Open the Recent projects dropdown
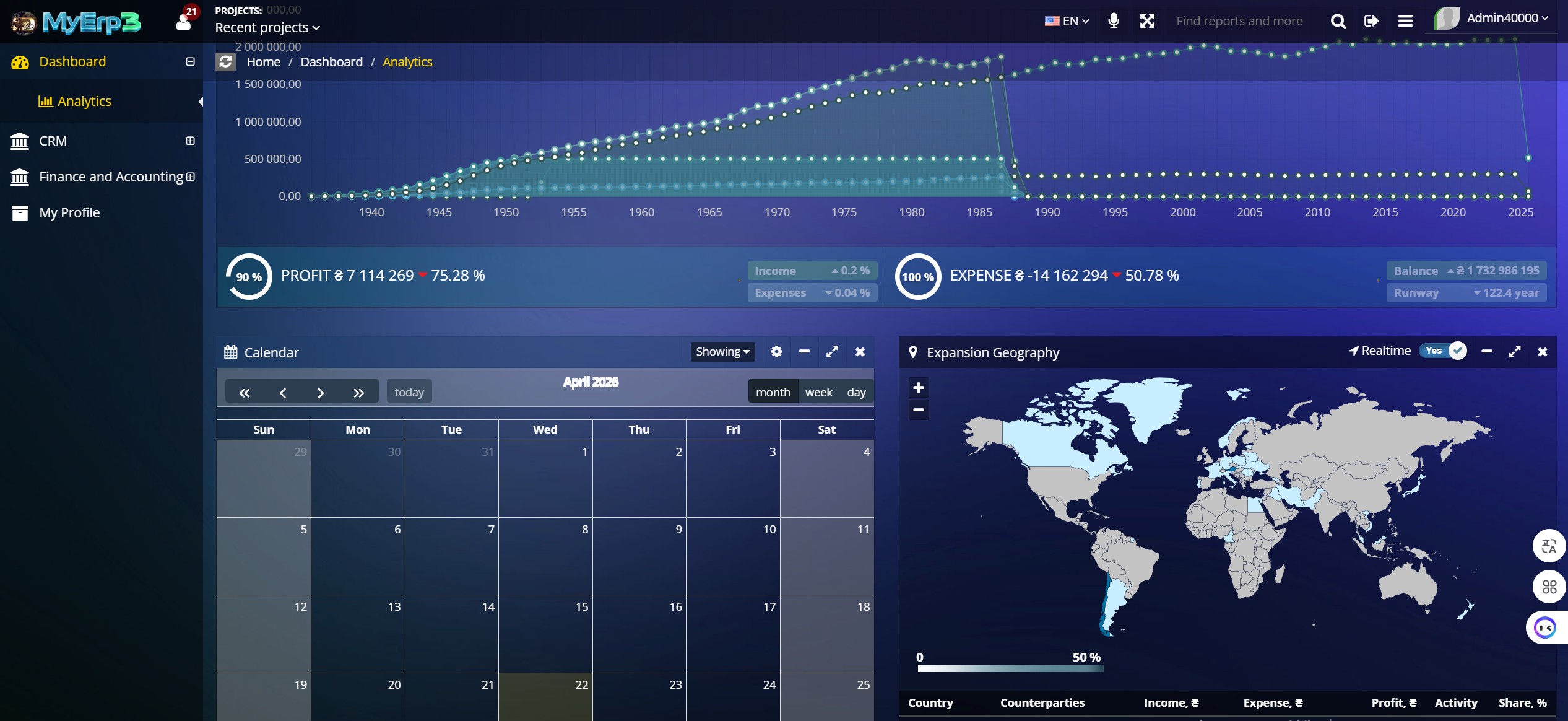 [x=267, y=27]
